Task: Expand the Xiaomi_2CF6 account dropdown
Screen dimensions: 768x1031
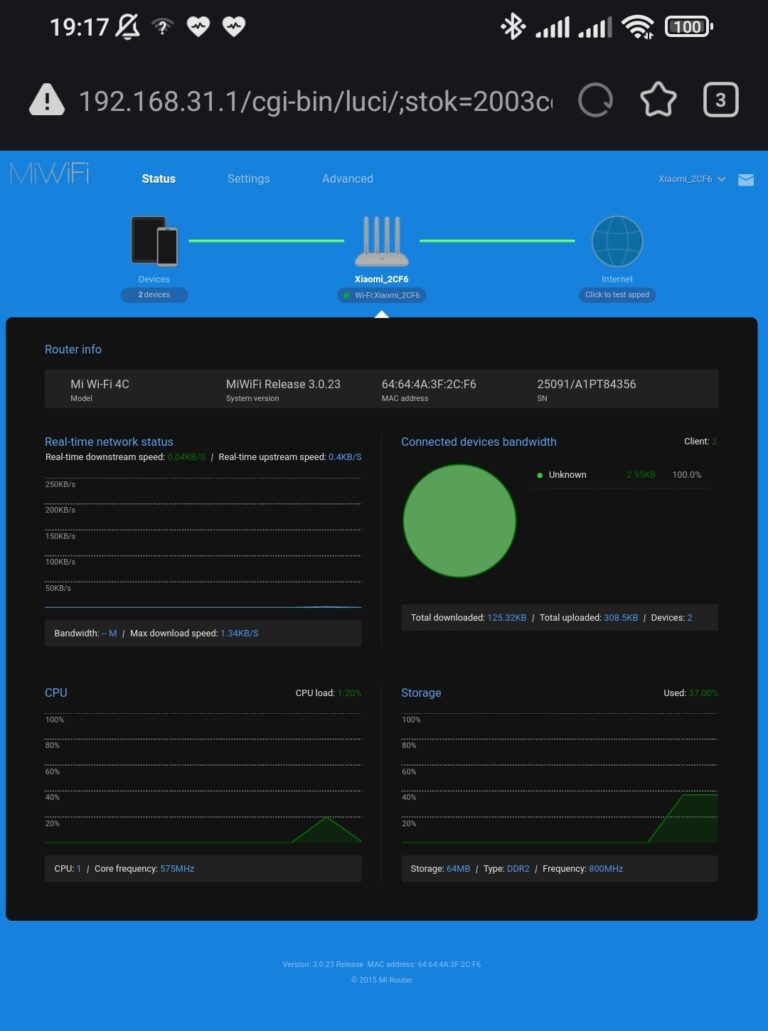Action: (691, 179)
